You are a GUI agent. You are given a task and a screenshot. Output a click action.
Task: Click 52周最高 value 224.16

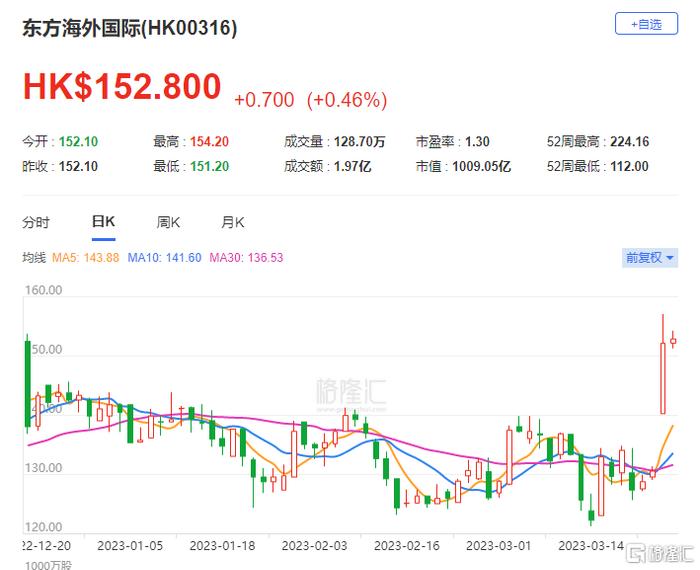coord(629,141)
